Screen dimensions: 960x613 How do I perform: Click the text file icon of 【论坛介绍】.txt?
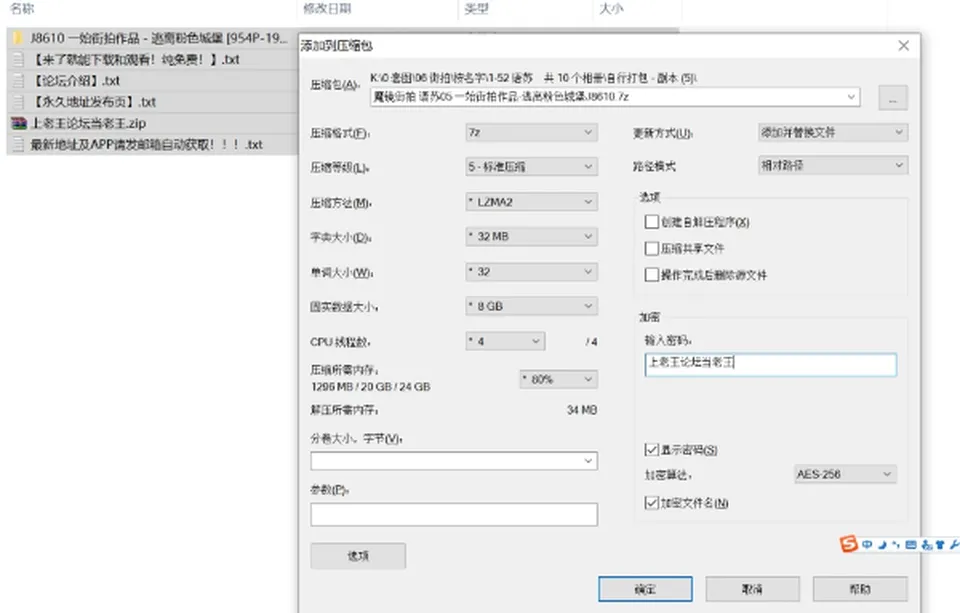[18, 80]
